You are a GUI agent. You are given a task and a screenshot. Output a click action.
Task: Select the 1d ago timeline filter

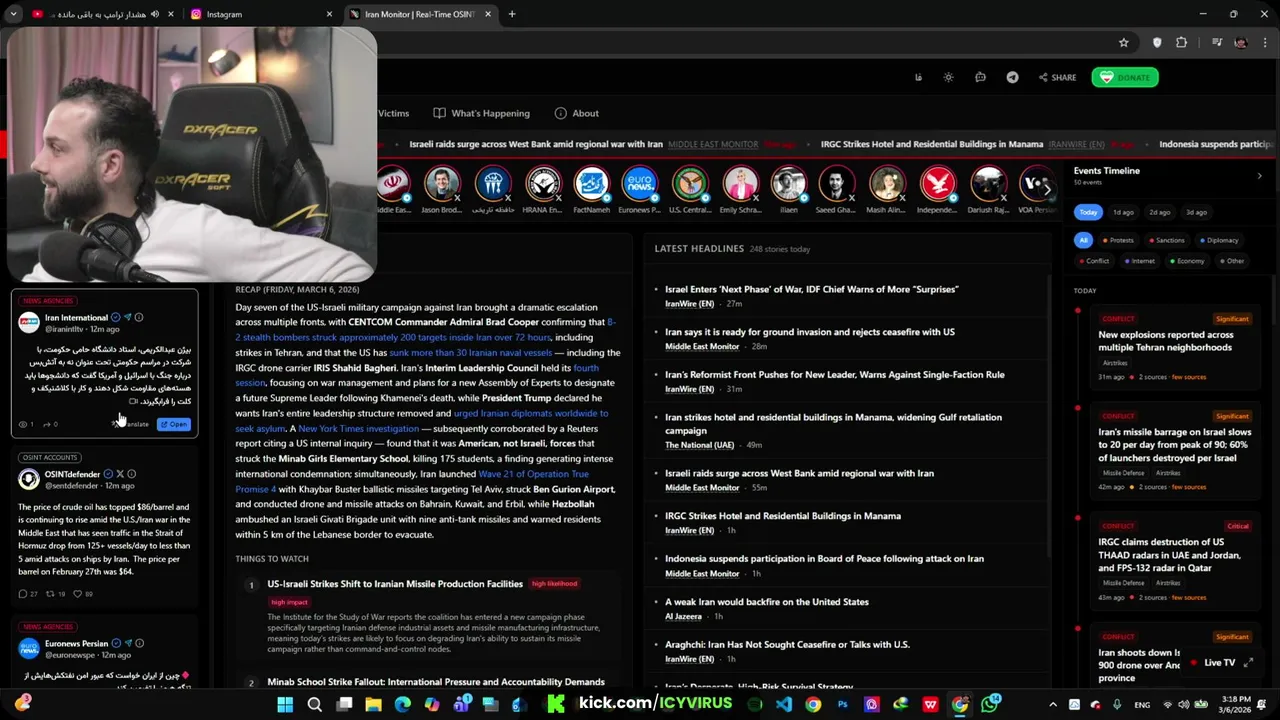[x=1123, y=212]
